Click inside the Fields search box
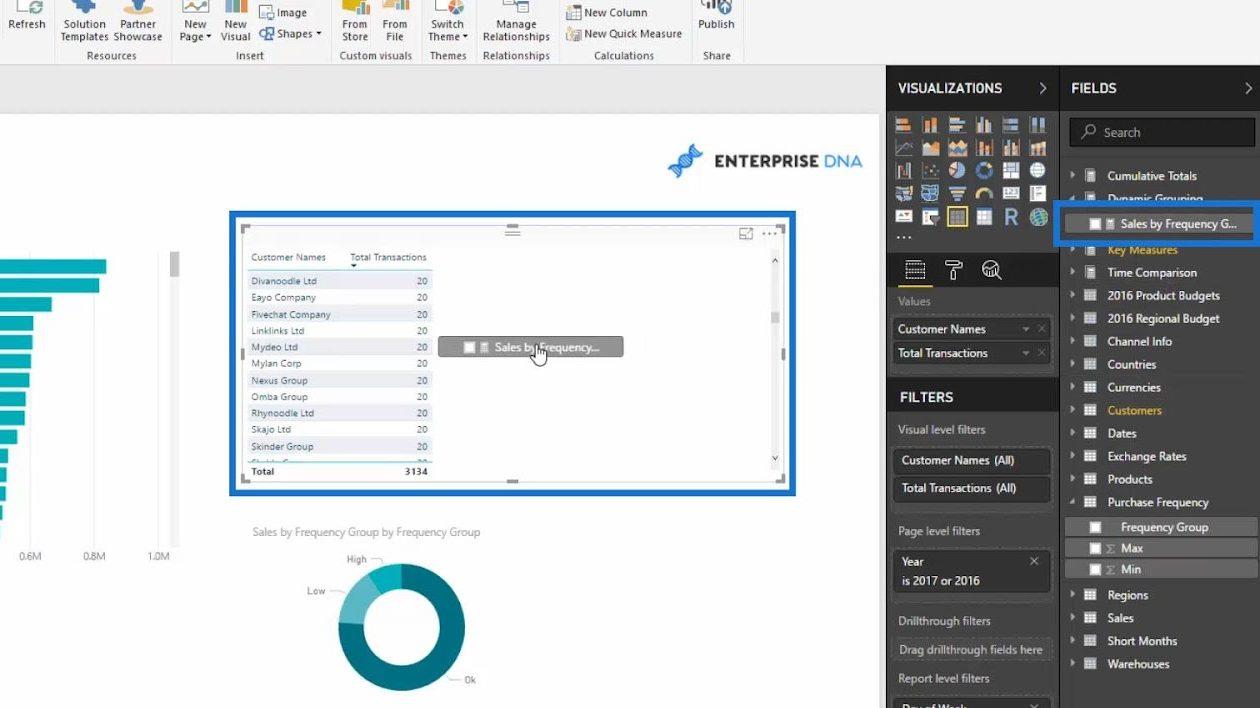The height and width of the screenshot is (708, 1260). click(x=1161, y=132)
